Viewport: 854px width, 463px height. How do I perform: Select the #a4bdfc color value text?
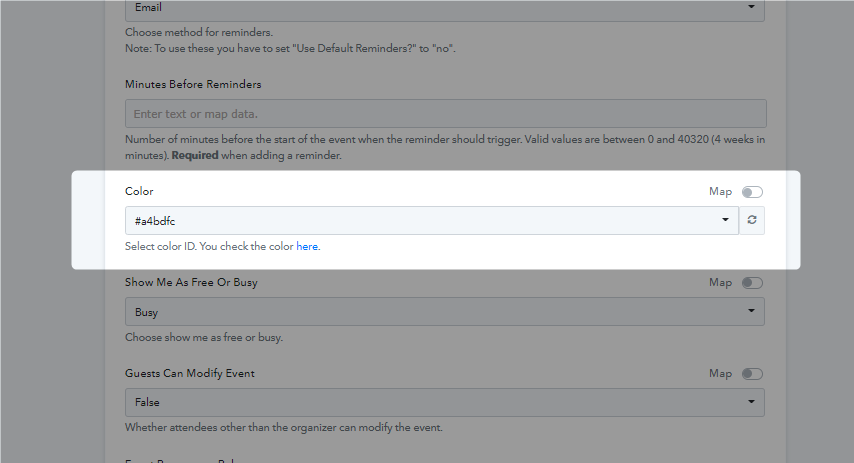(x=155, y=221)
